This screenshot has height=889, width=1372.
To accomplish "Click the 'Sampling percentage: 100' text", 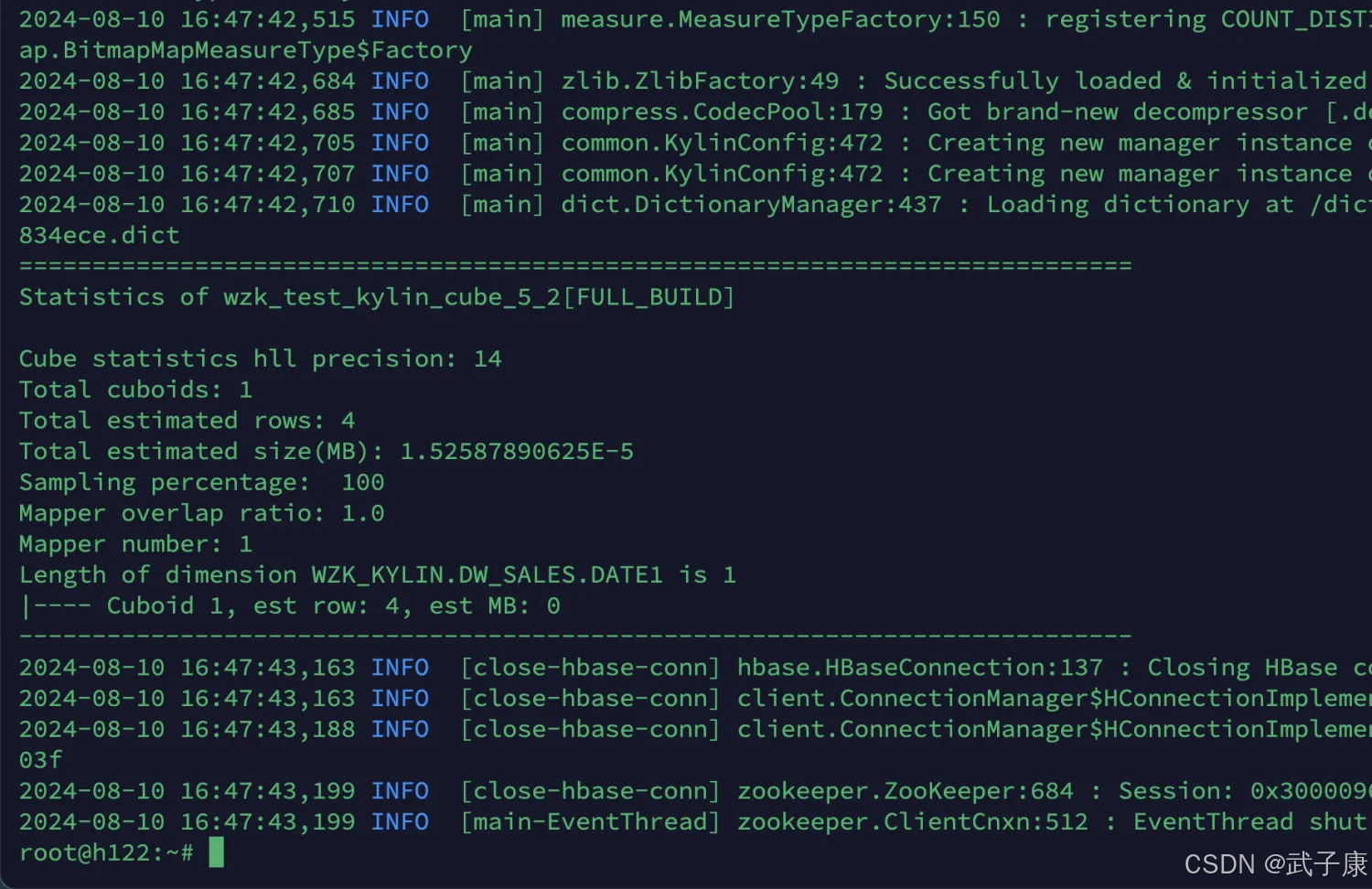I will click(201, 482).
